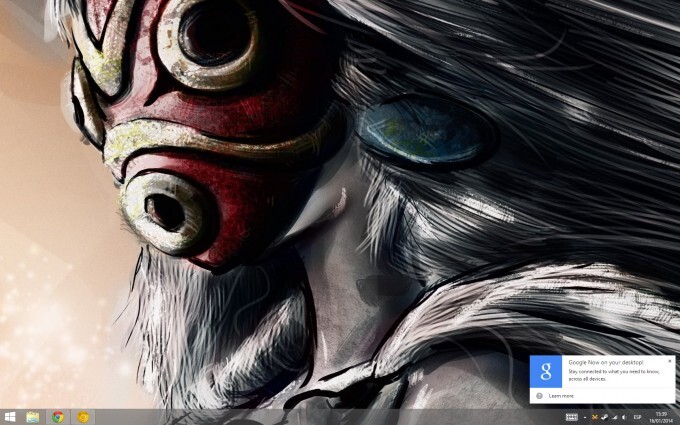The width and height of the screenshot is (680, 425).
Task: Click the volume speaker tray icon
Action: point(624,416)
